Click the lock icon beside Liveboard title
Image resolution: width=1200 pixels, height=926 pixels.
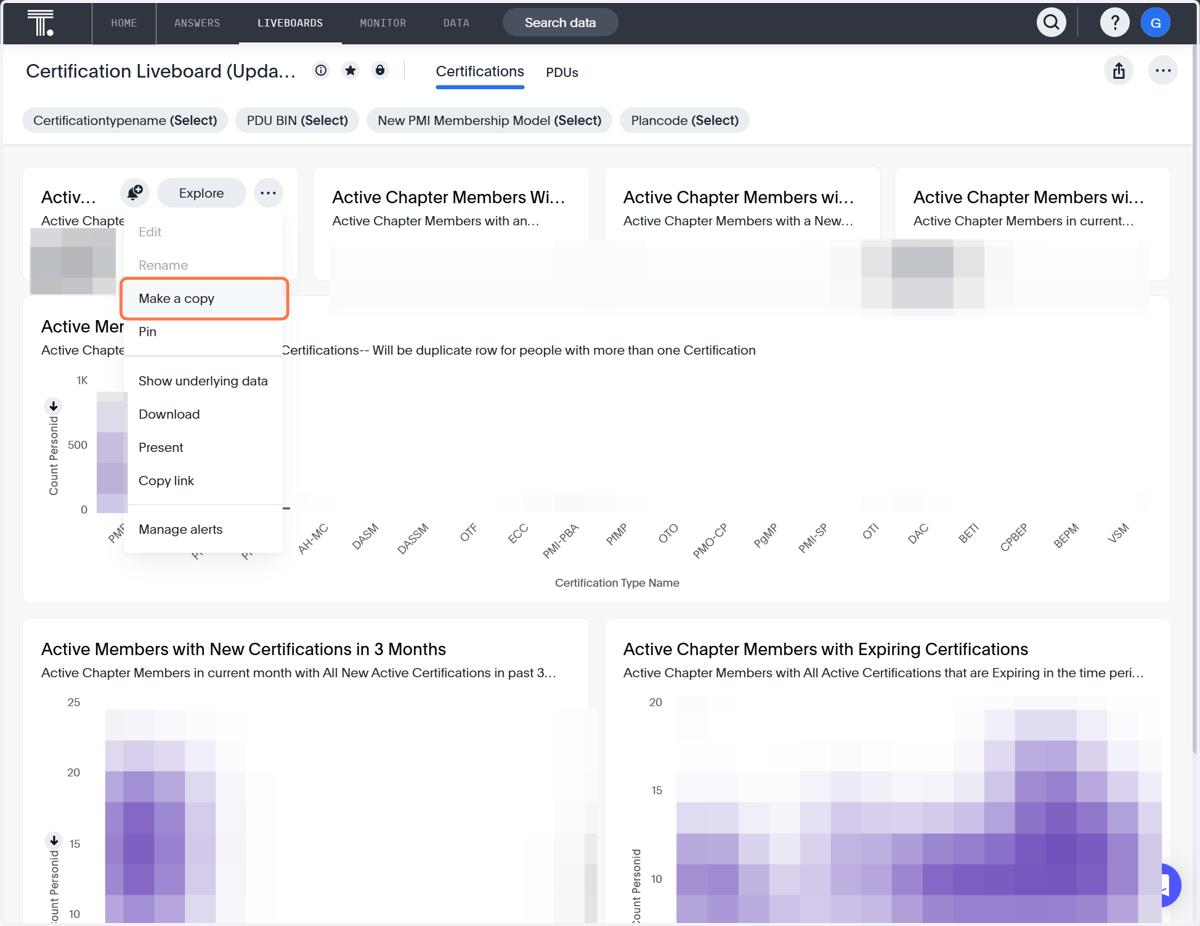click(380, 71)
